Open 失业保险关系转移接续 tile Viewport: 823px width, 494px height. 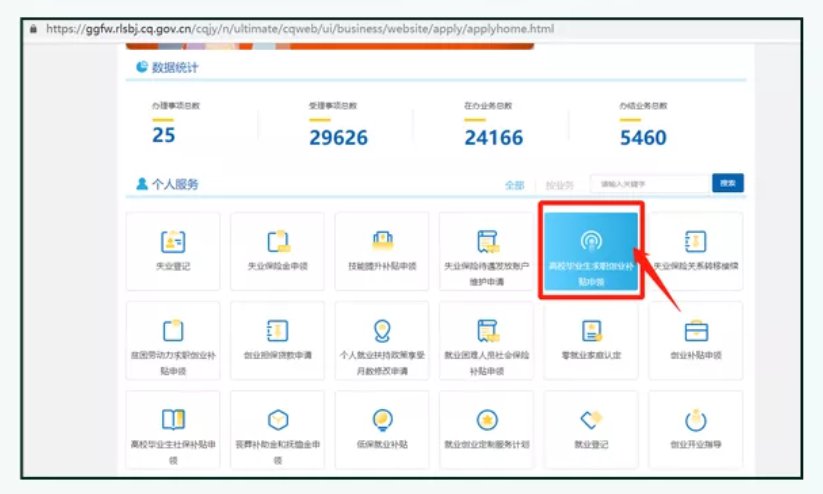[695, 251]
